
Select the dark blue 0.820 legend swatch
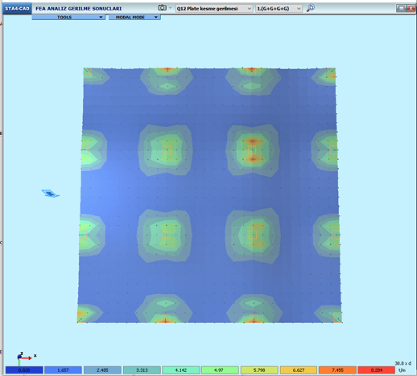(24, 370)
